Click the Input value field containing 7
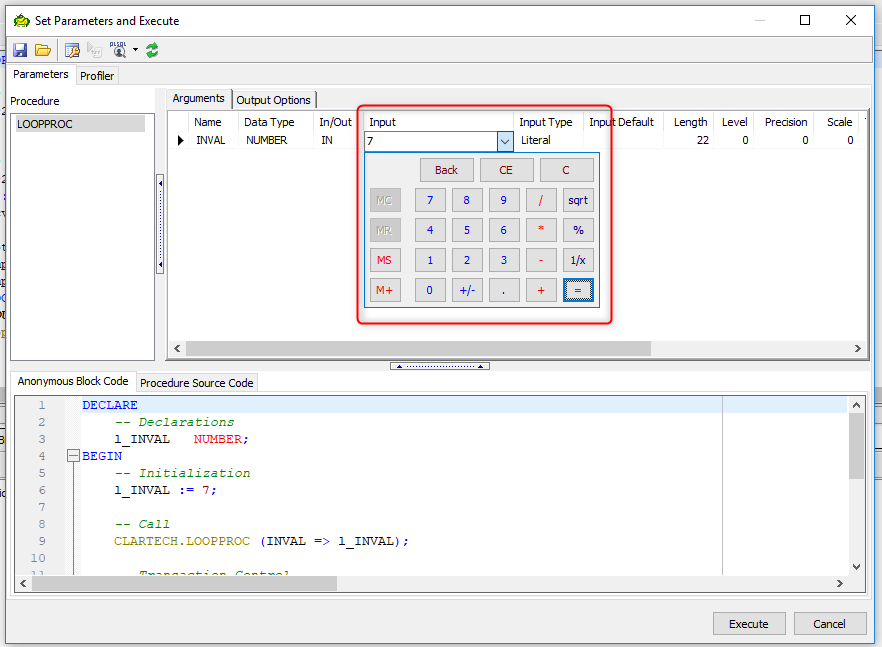The image size is (882, 647). 431,141
